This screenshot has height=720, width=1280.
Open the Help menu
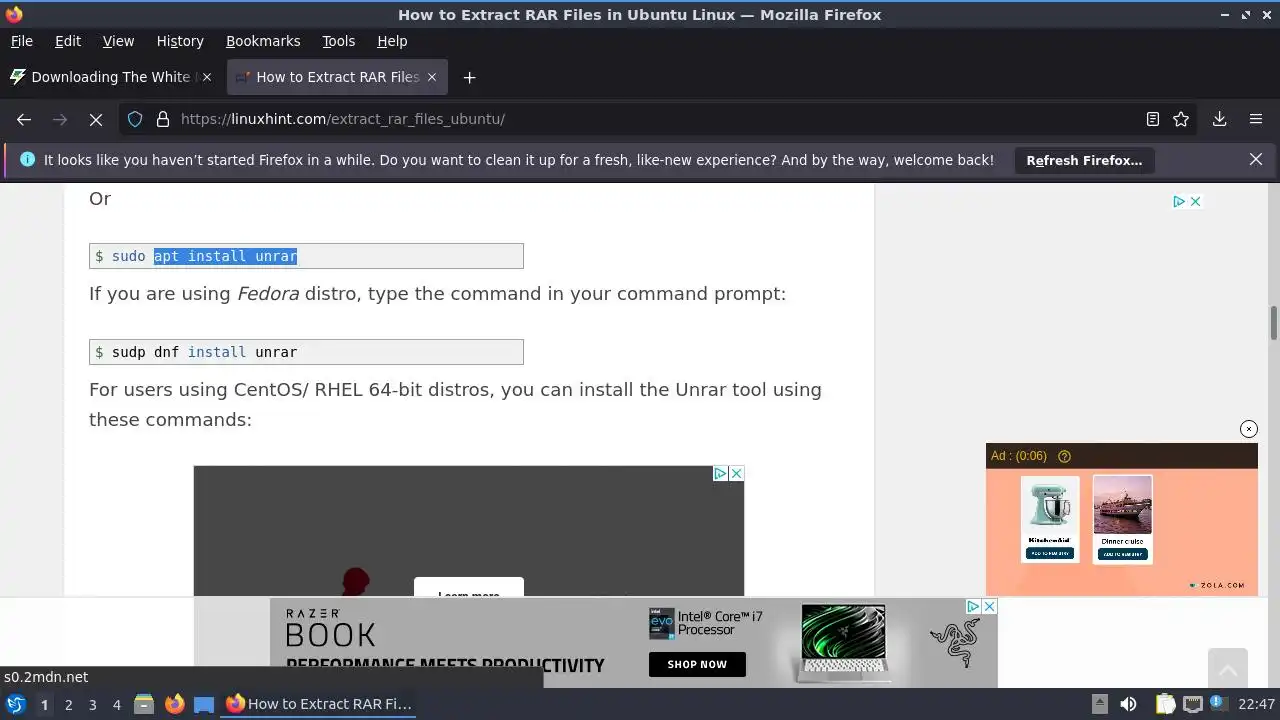point(392,41)
